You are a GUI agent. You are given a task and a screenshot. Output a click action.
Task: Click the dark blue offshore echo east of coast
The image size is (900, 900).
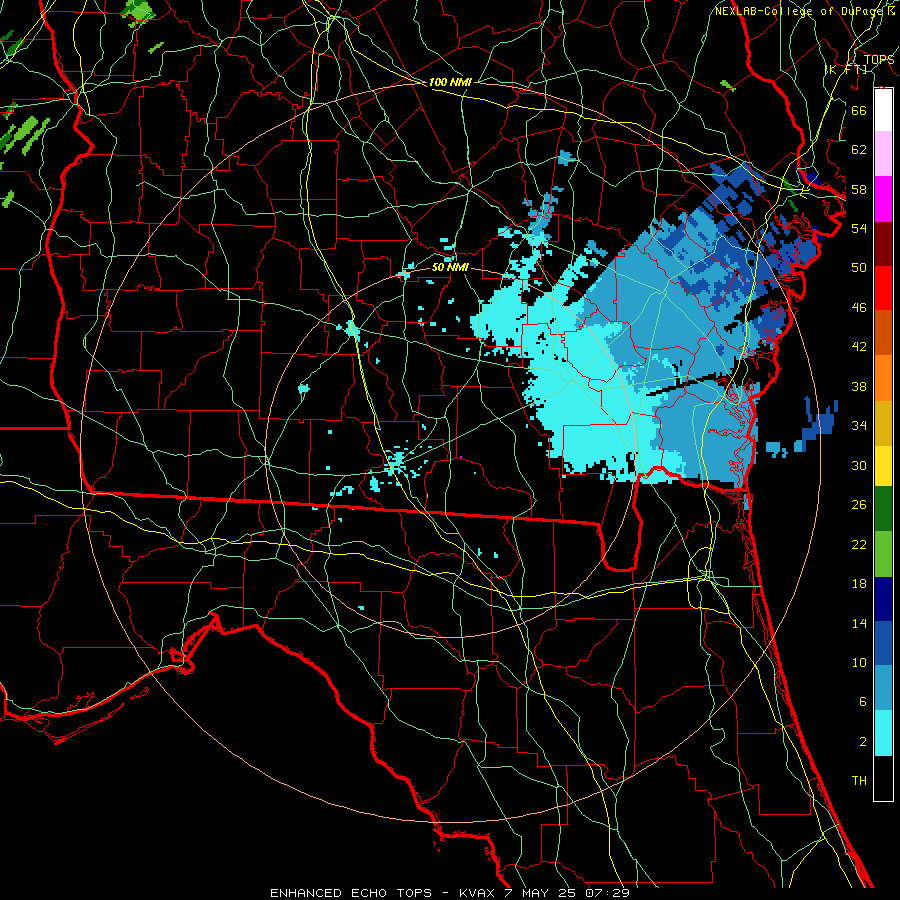[820, 424]
